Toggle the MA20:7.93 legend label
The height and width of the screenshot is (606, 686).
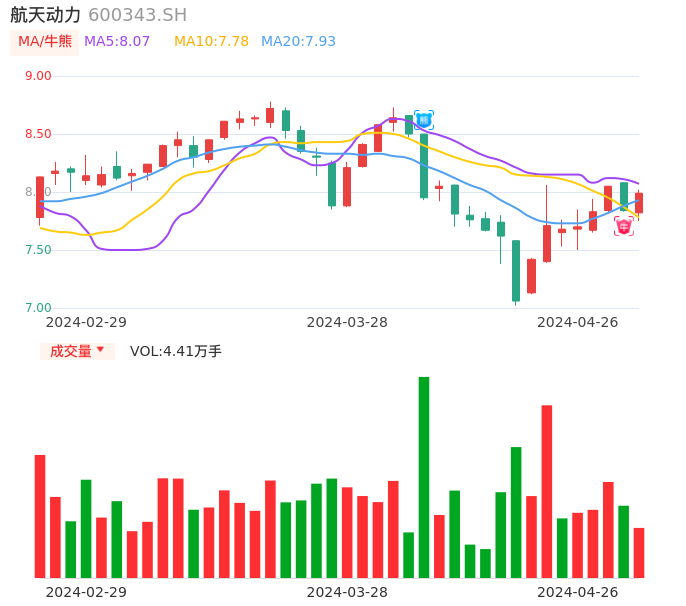pyautogui.click(x=298, y=42)
